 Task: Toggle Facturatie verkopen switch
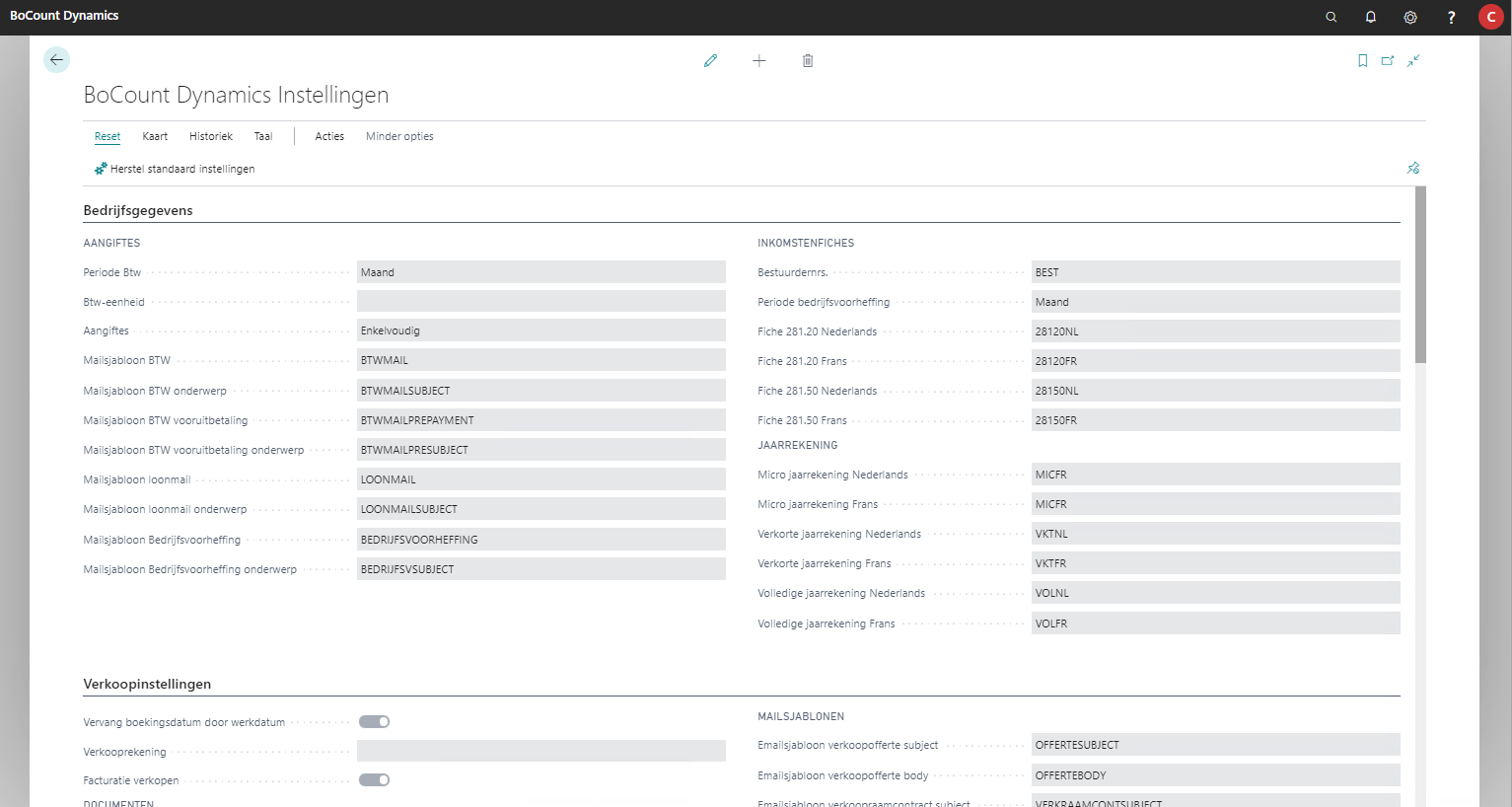click(375, 780)
